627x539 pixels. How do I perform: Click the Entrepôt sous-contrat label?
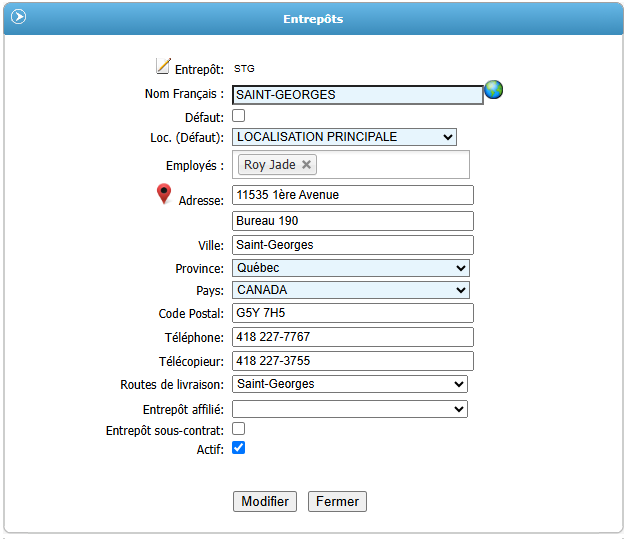point(165,431)
